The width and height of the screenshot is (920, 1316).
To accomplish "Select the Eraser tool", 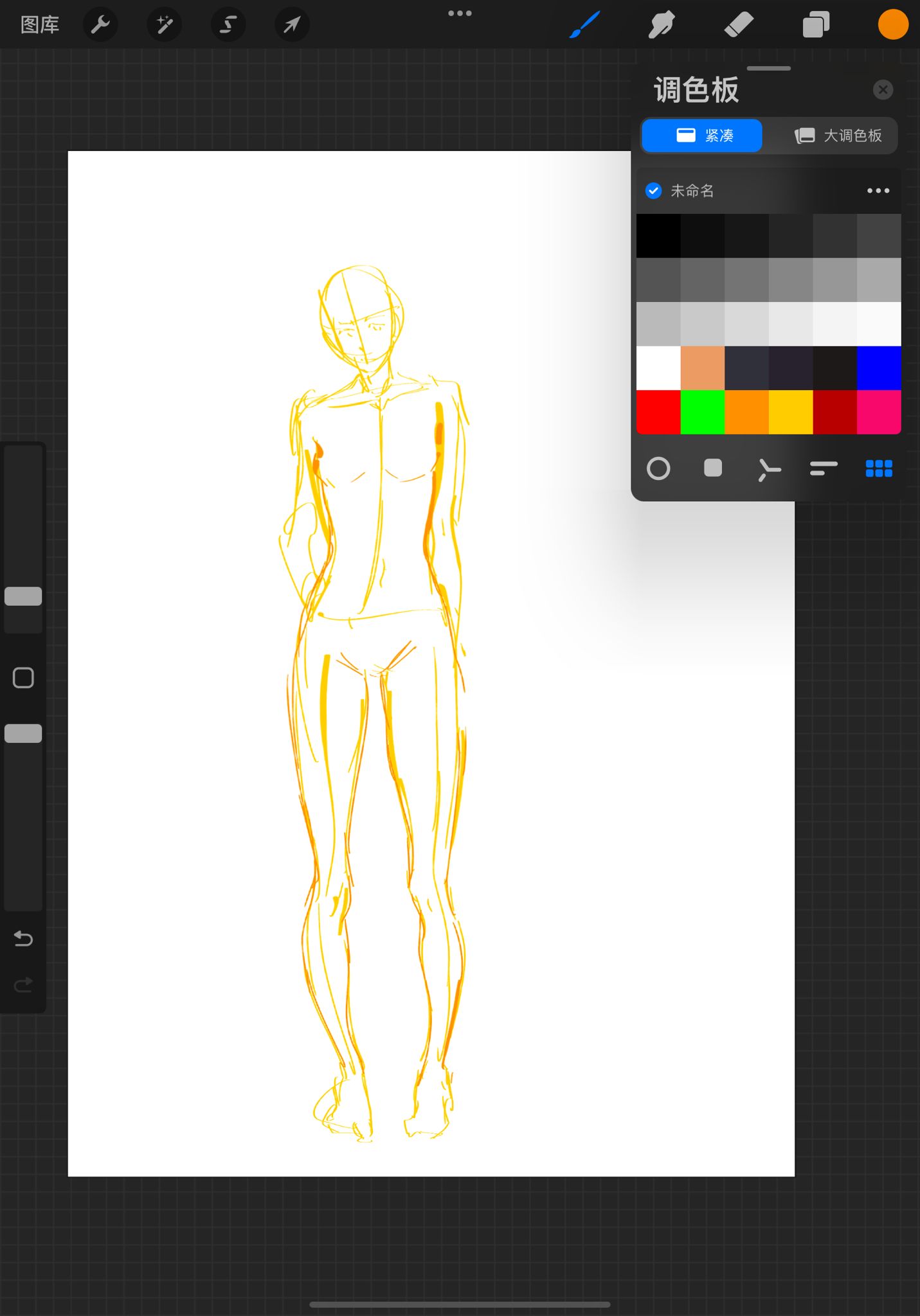I will (x=739, y=25).
